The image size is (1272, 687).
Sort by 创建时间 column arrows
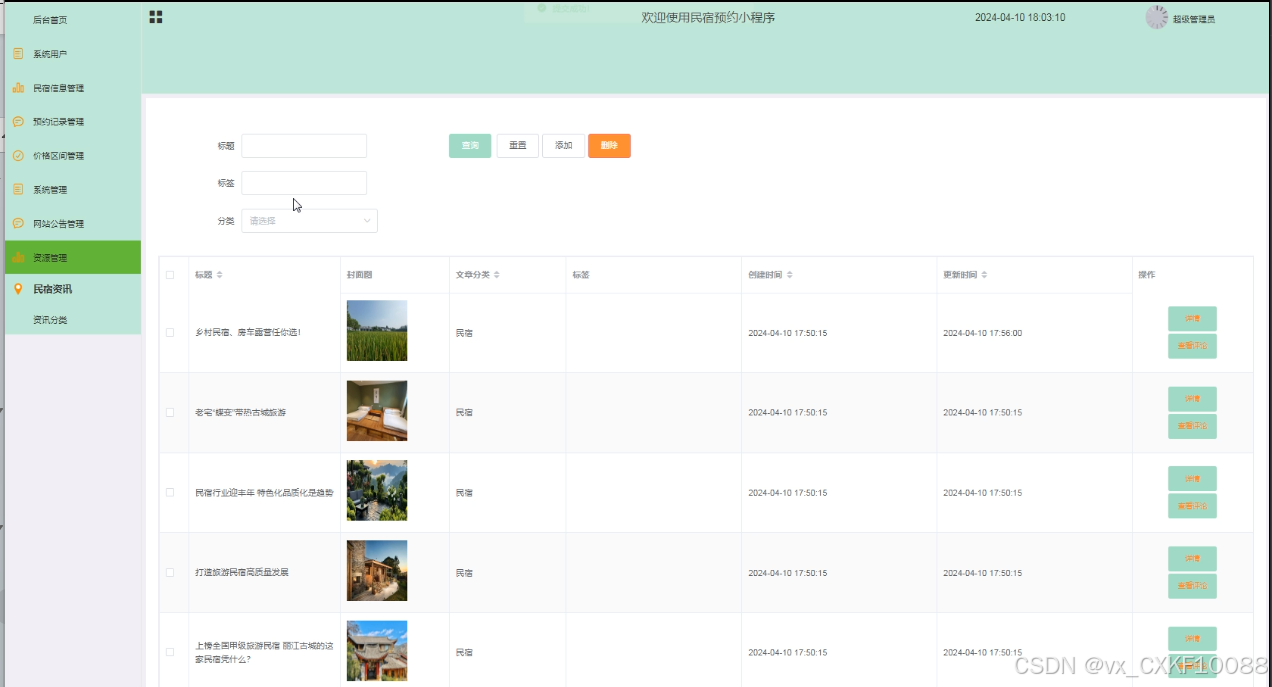pyautogui.click(x=789, y=275)
